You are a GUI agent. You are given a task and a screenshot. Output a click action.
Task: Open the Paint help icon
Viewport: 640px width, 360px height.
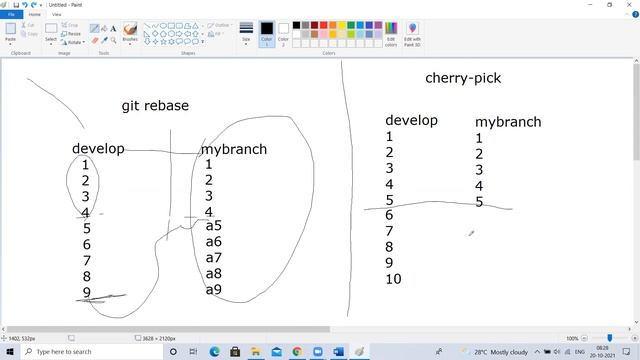(636, 15)
